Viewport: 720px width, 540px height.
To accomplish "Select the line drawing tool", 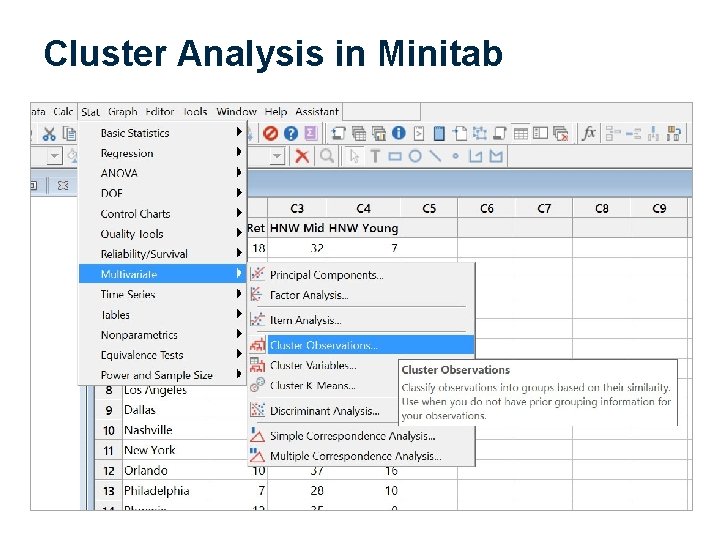I will 435,156.
